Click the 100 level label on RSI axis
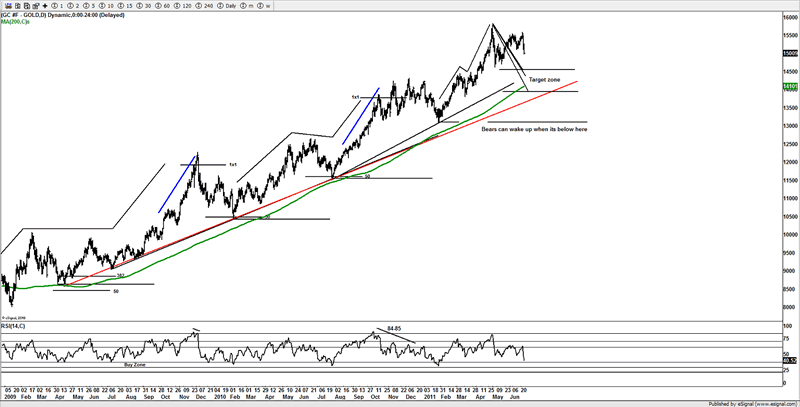Screen dimensions: 800x407 pyautogui.click(x=789, y=325)
